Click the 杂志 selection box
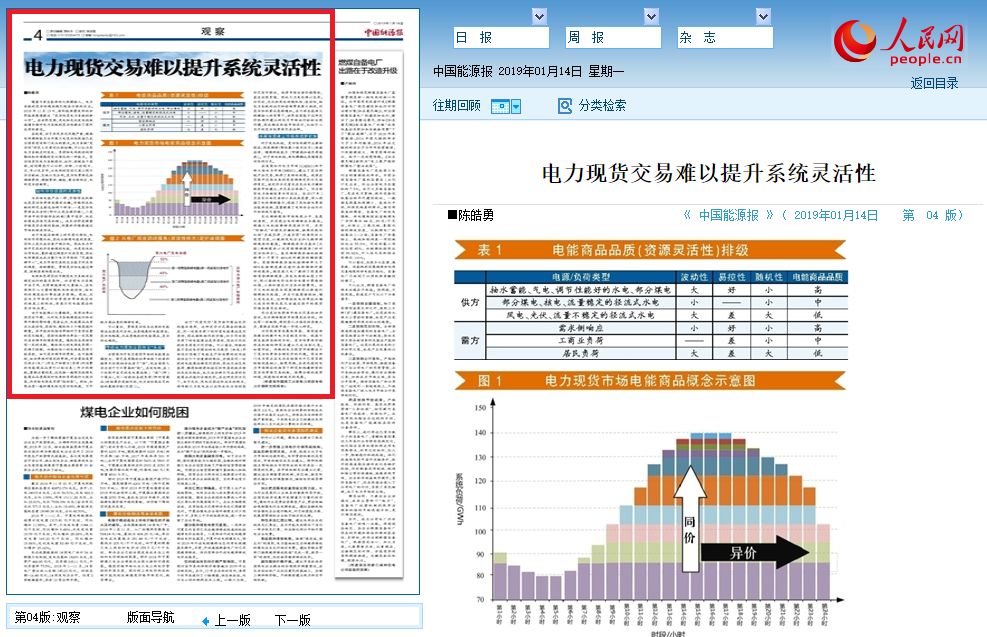 725,38
